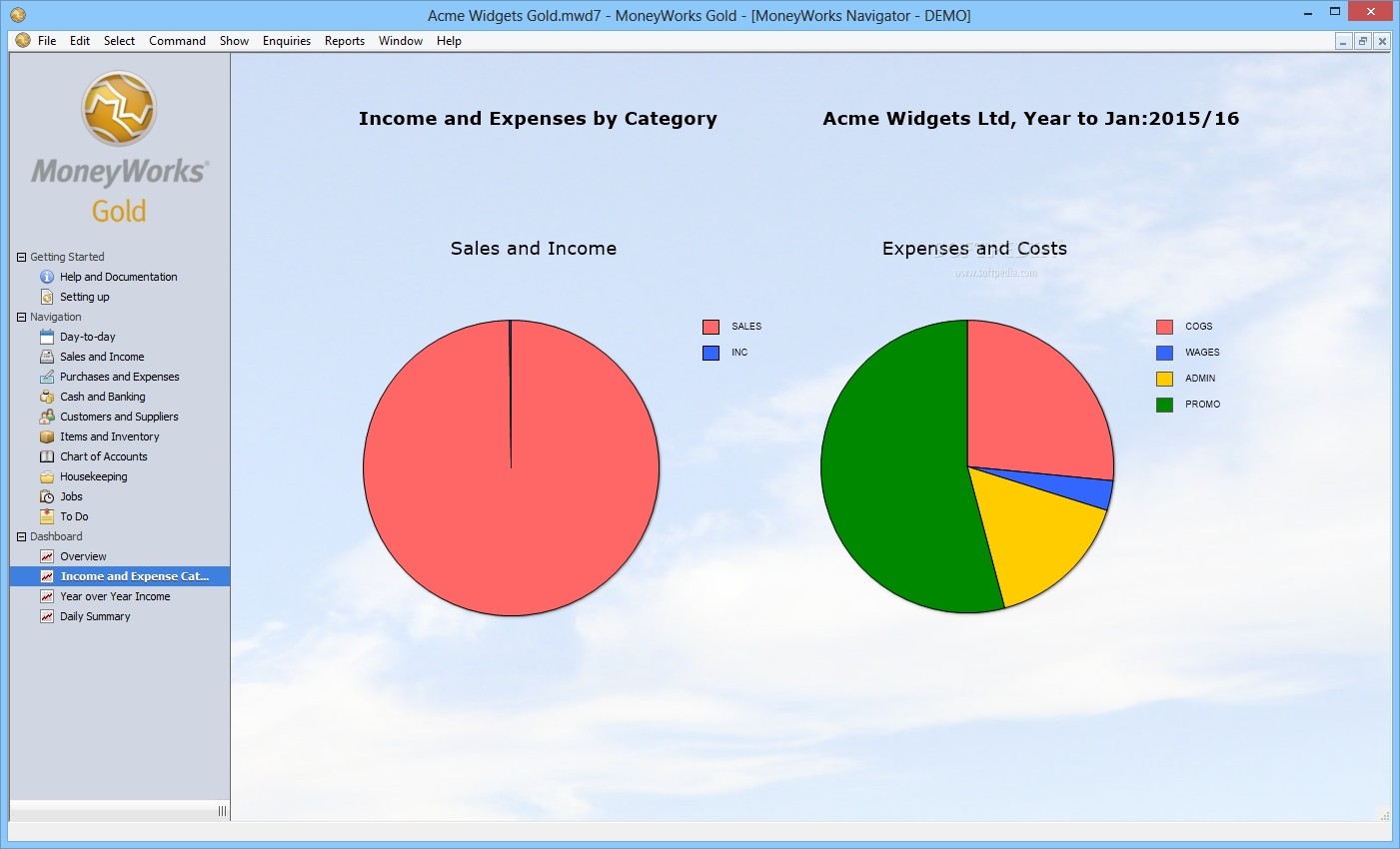Open the Reports menu
The height and width of the screenshot is (849, 1400).
tap(345, 41)
